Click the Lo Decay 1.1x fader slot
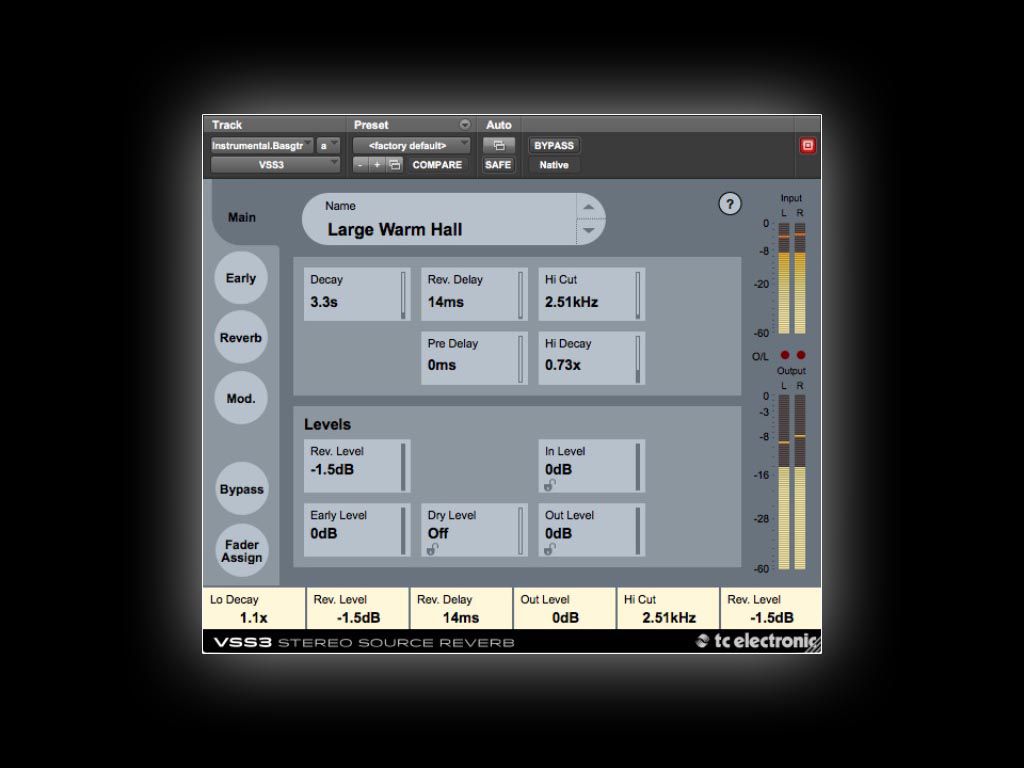Screen dimensions: 1024x768 254,608
